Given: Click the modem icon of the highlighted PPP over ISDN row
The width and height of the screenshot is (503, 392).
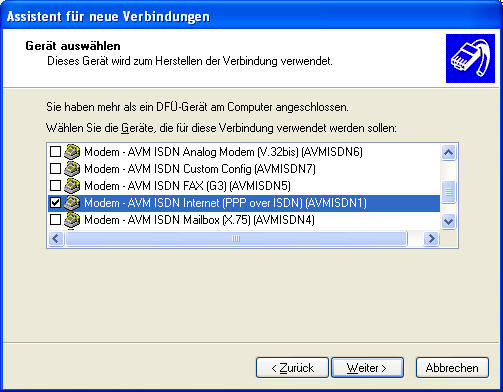Looking at the screenshot, I should pyautogui.click(x=72, y=203).
